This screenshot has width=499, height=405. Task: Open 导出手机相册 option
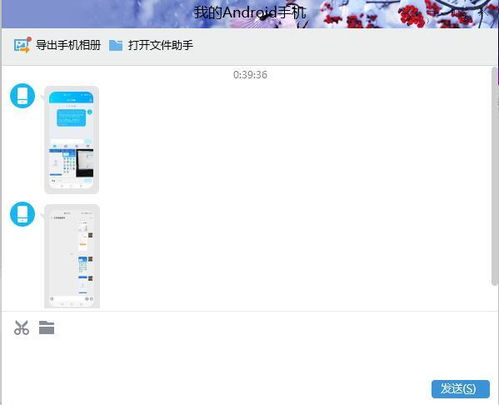(x=68, y=45)
